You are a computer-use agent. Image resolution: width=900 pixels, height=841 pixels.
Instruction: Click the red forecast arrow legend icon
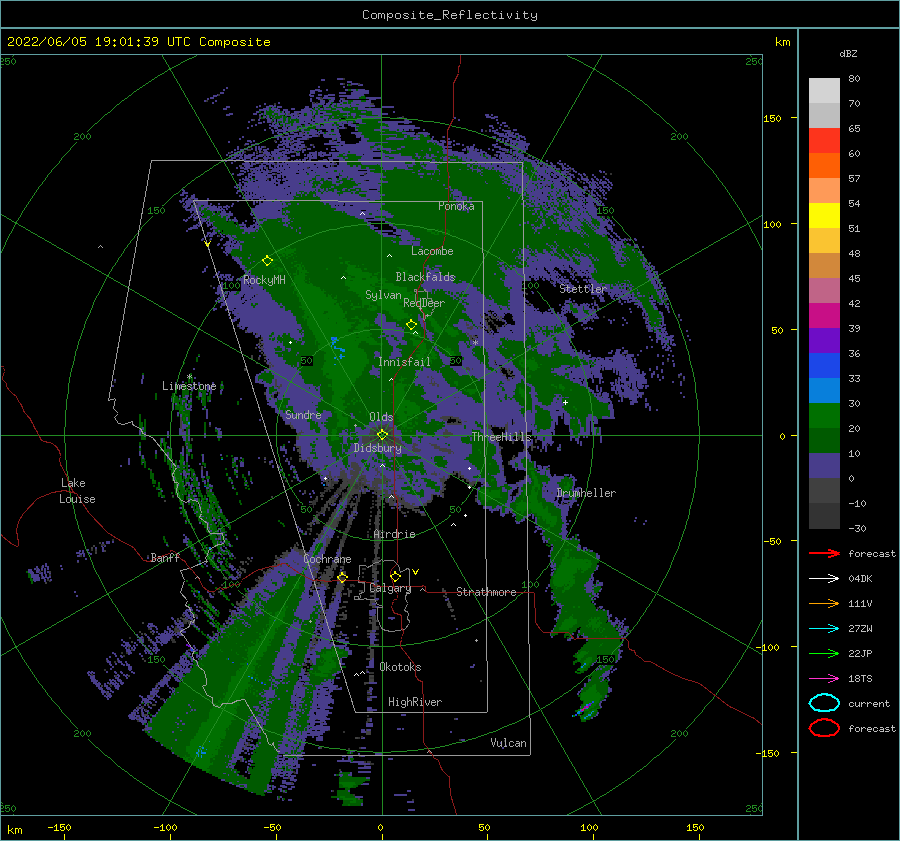point(824,553)
